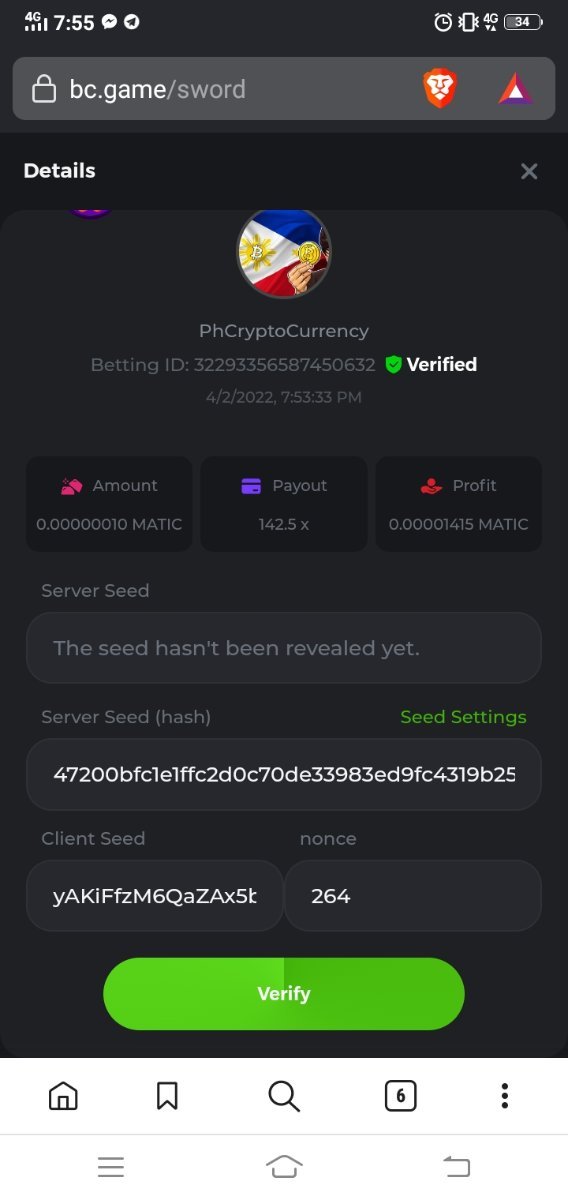Image resolution: width=568 pixels, height=1200 pixels.
Task: Tap the bookmarks icon in bottom bar
Action: point(167,1096)
